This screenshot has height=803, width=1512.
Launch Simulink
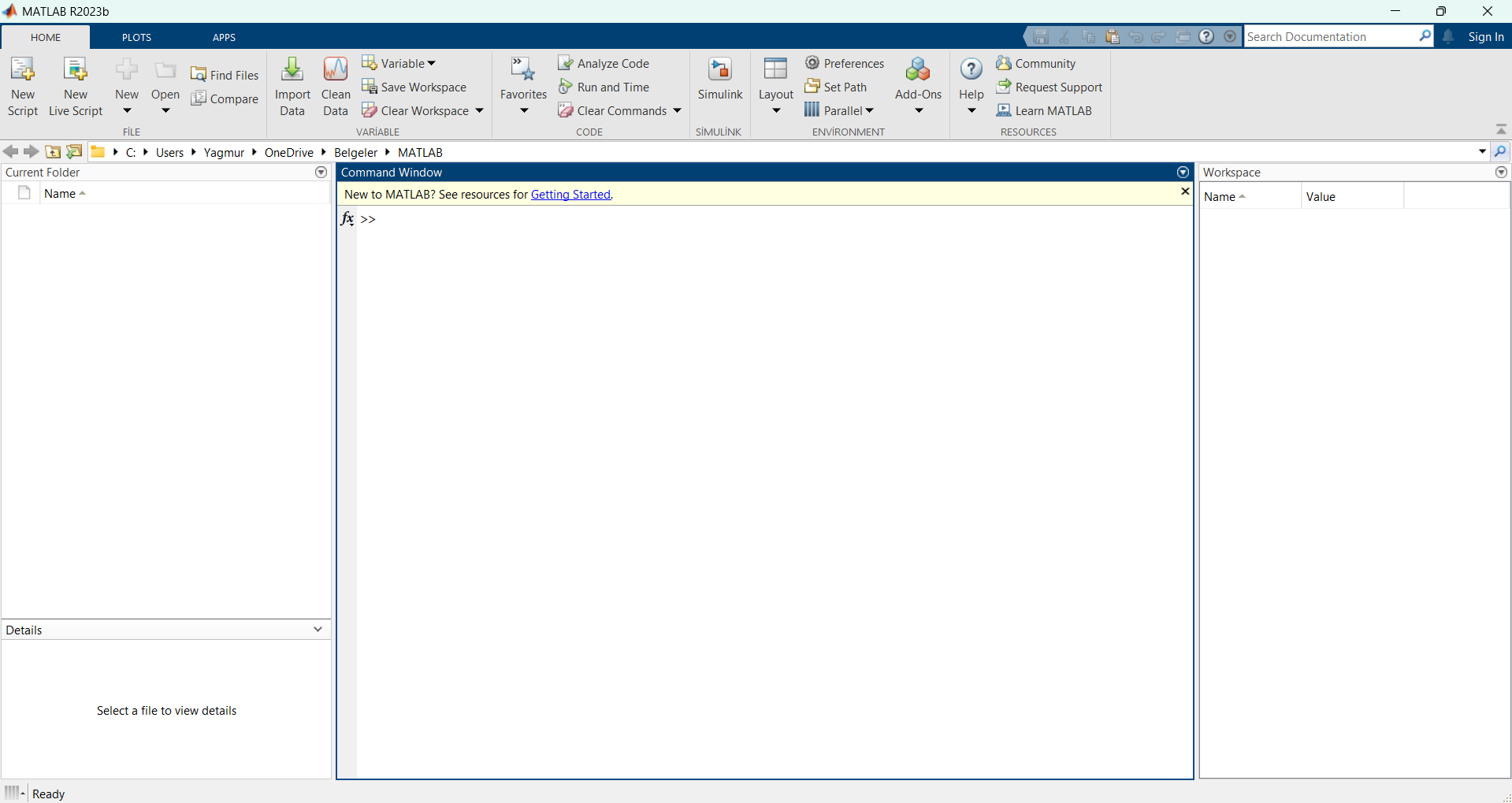pyautogui.click(x=720, y=80)
